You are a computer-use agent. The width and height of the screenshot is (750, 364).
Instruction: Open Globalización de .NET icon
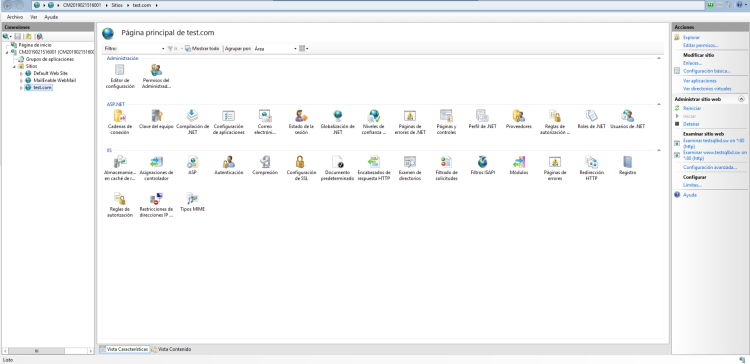(x=338, y=122)
